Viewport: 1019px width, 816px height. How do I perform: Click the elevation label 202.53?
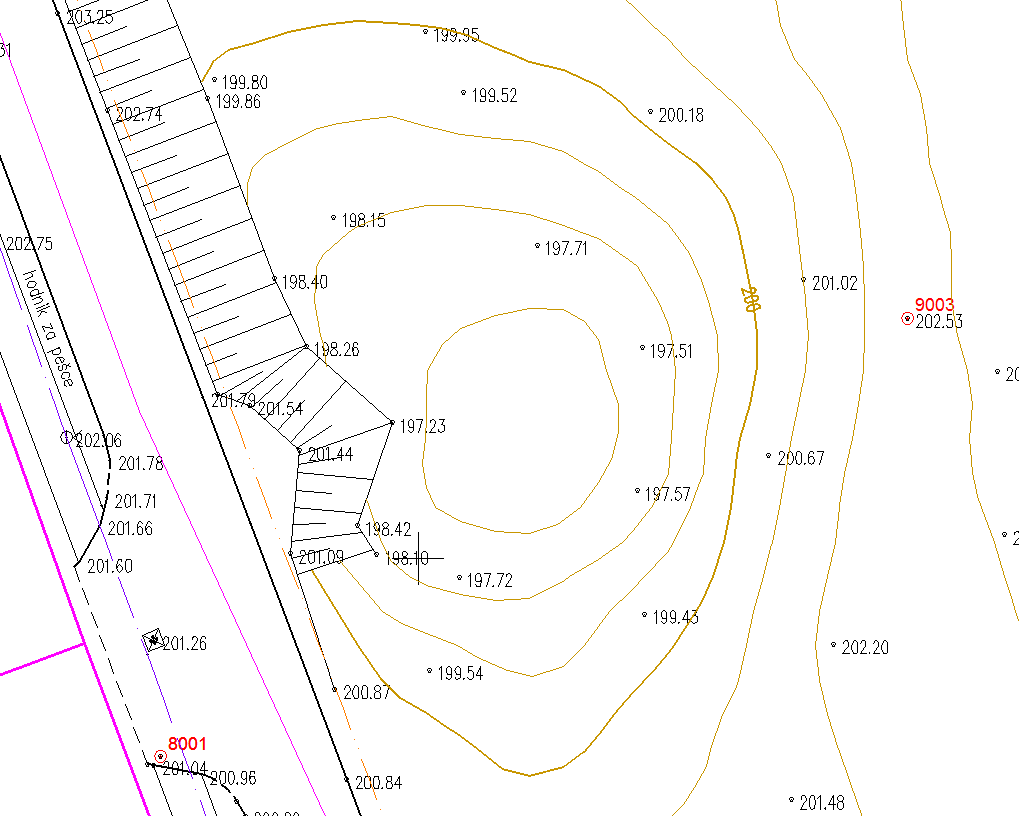coord(939,322)
